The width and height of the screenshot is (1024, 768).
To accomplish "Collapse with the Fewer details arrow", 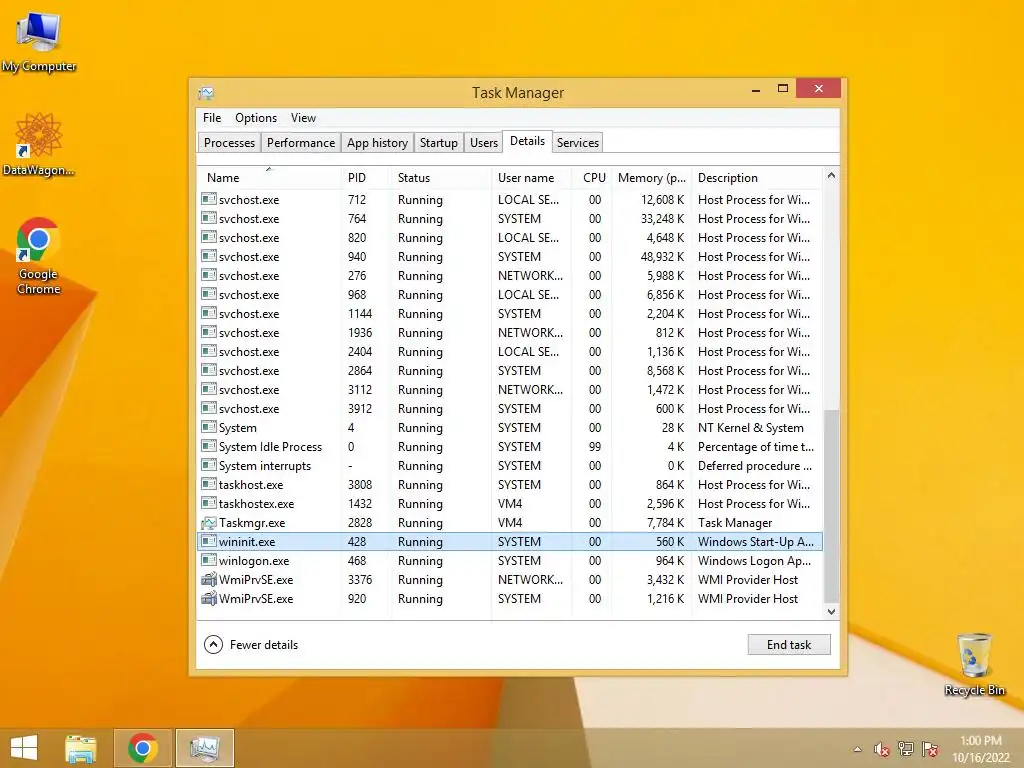I will [214, 645].
